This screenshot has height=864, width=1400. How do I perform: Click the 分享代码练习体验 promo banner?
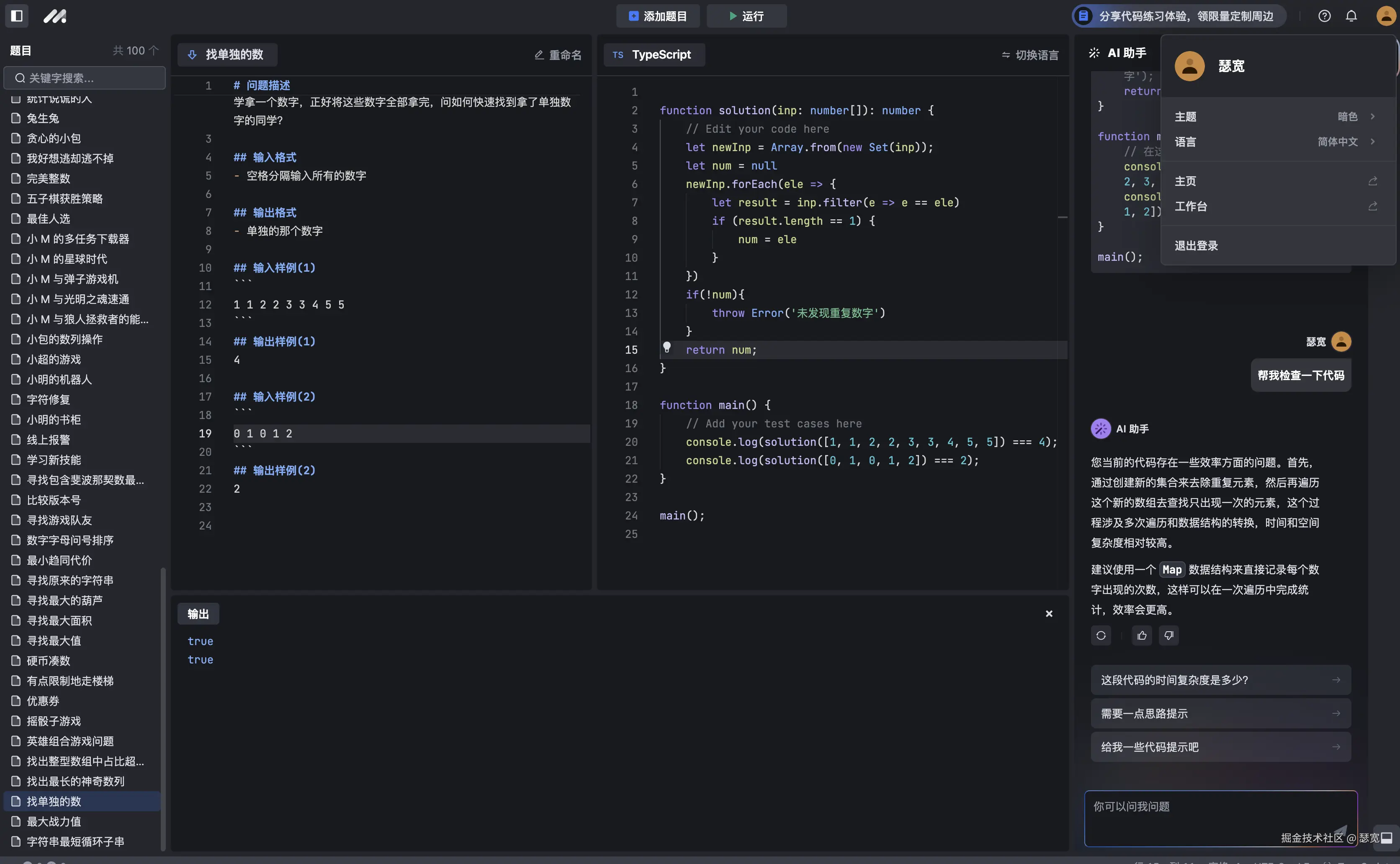(1179, 16)
